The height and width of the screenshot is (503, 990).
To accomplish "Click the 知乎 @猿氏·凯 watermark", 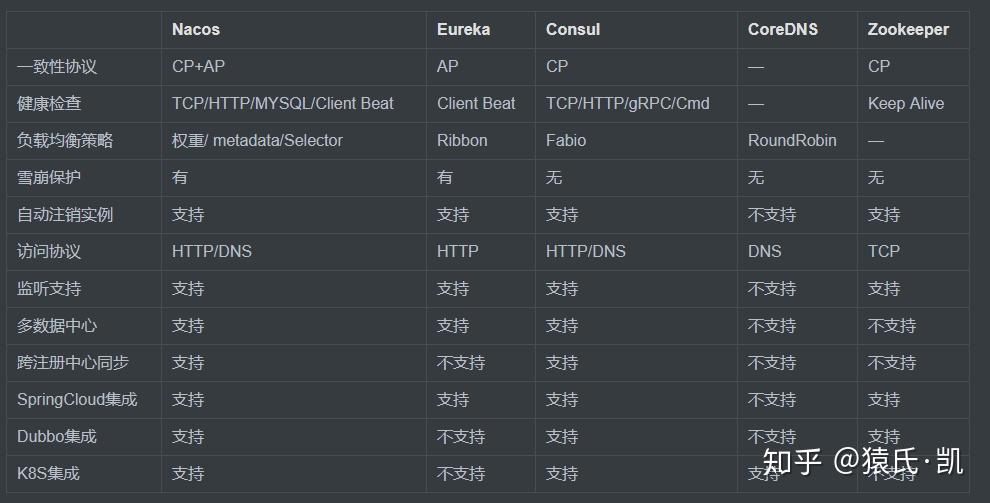I will pos(862,461).
